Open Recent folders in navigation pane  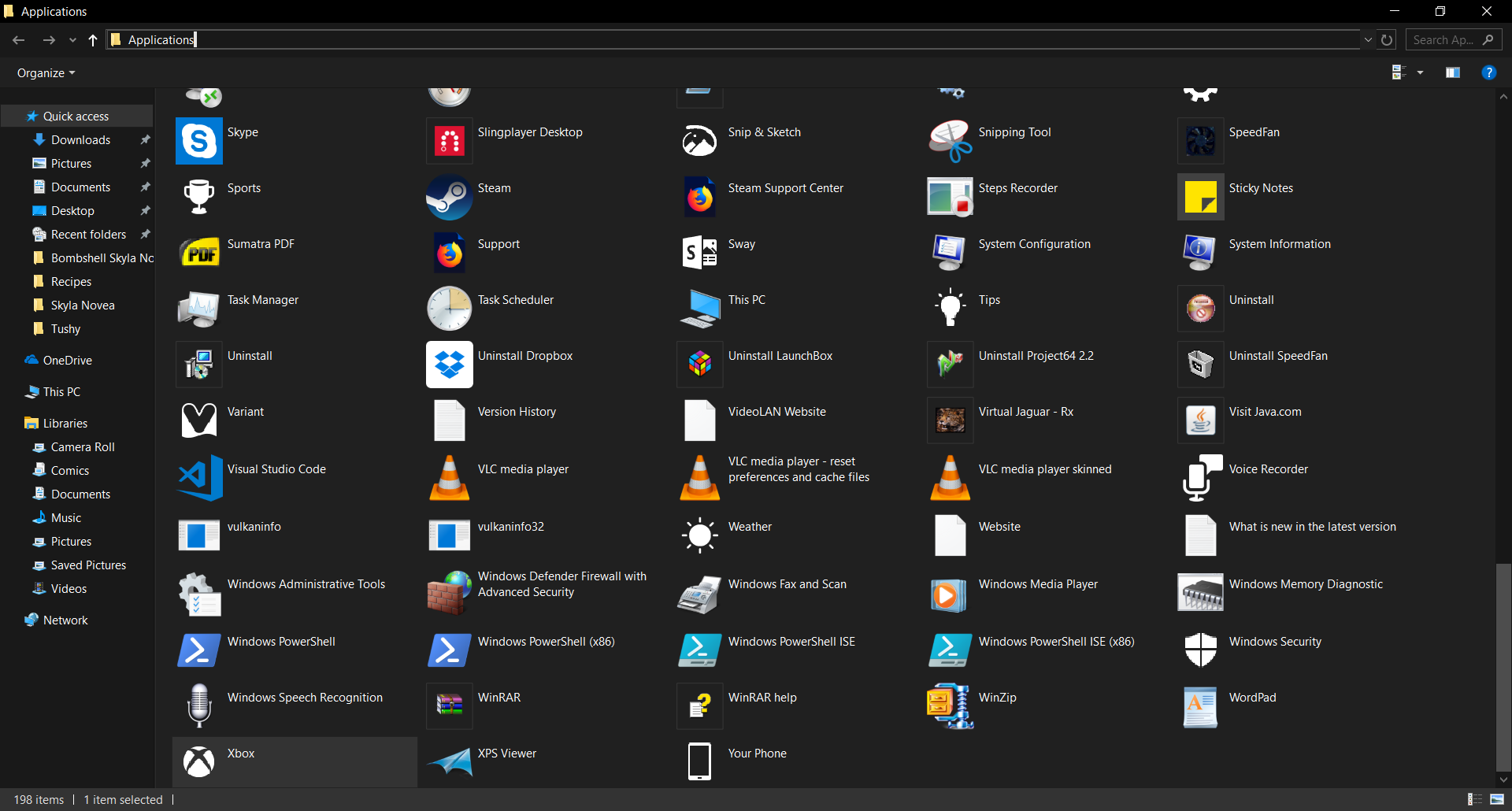tap(88, 234)
